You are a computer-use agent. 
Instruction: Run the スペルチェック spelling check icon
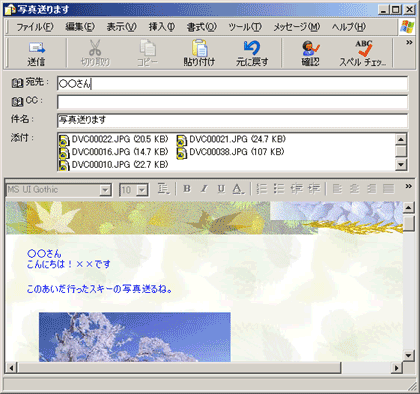364,48
